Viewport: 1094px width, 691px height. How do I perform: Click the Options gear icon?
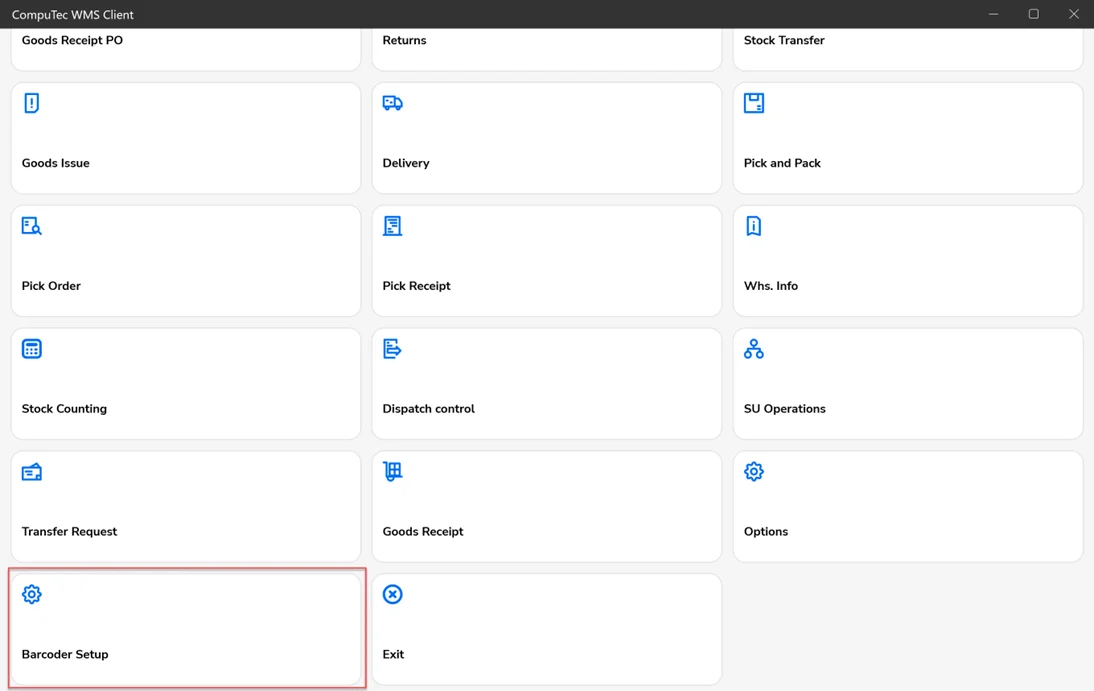[x=754, y=472]
